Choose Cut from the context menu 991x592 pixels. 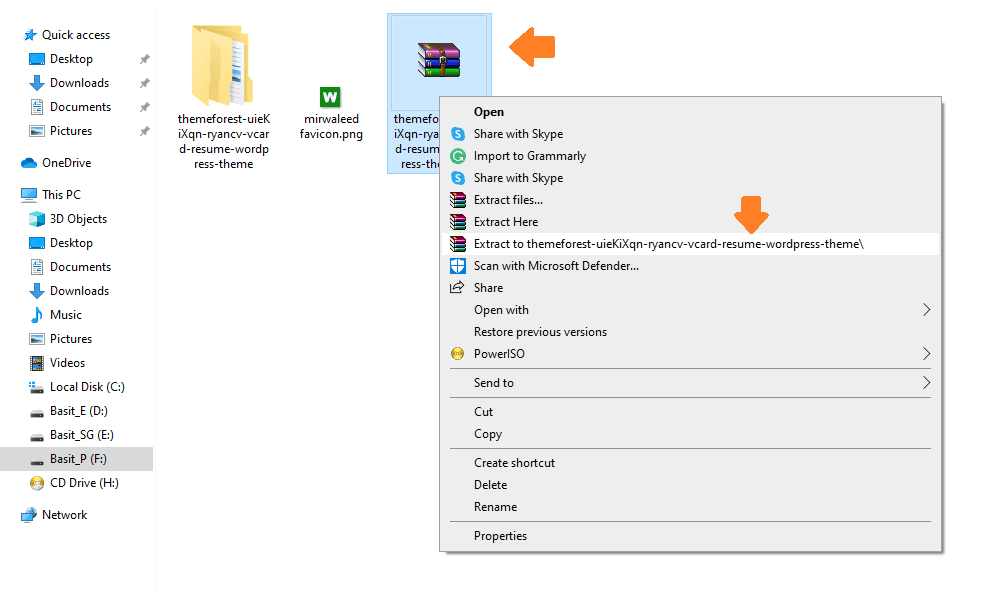(x=690, y=412)
